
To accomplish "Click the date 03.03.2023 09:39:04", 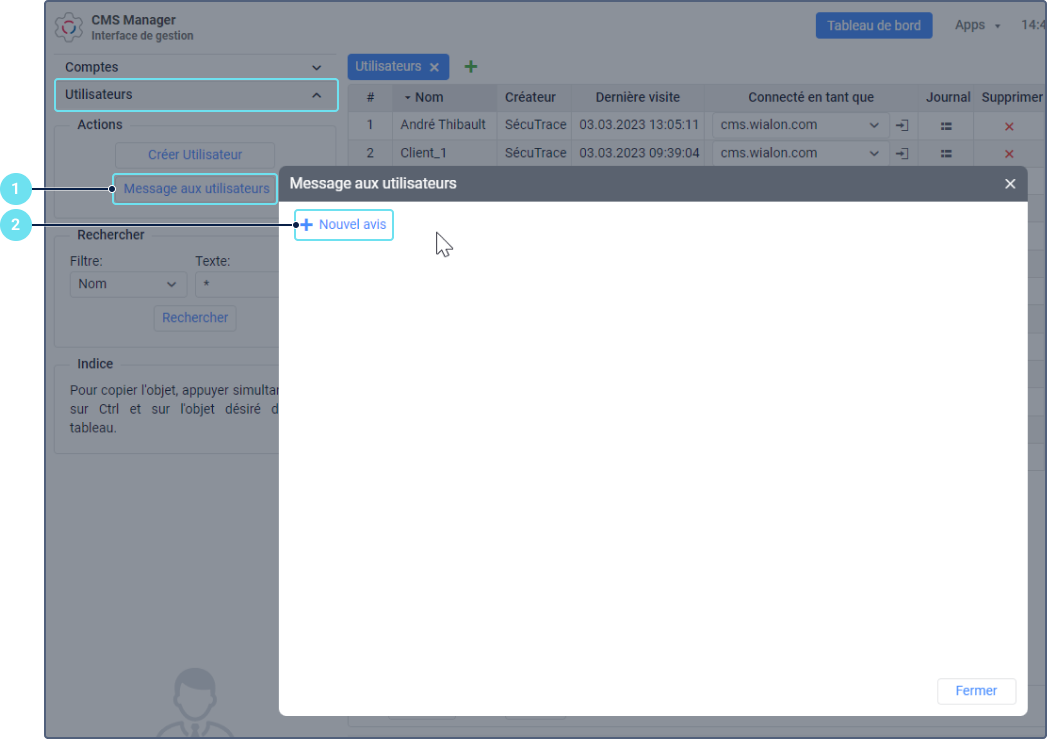I will (x=639, y=153).
